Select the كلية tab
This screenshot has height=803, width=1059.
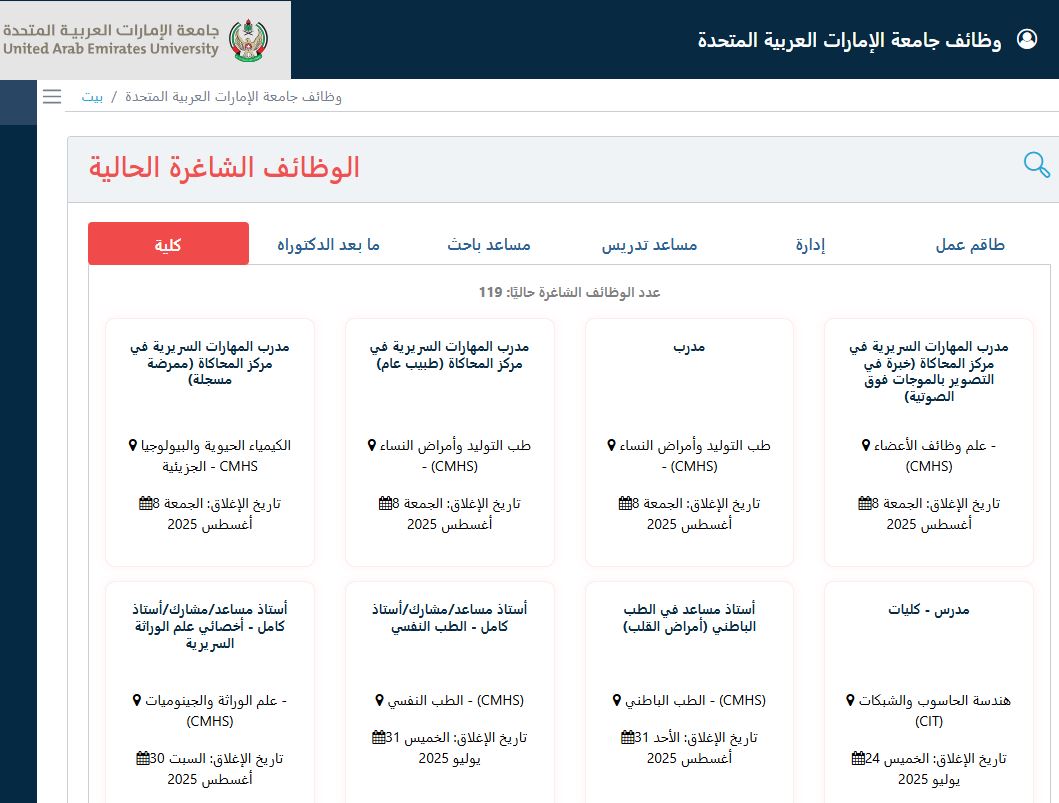click(x=168, y=244)
